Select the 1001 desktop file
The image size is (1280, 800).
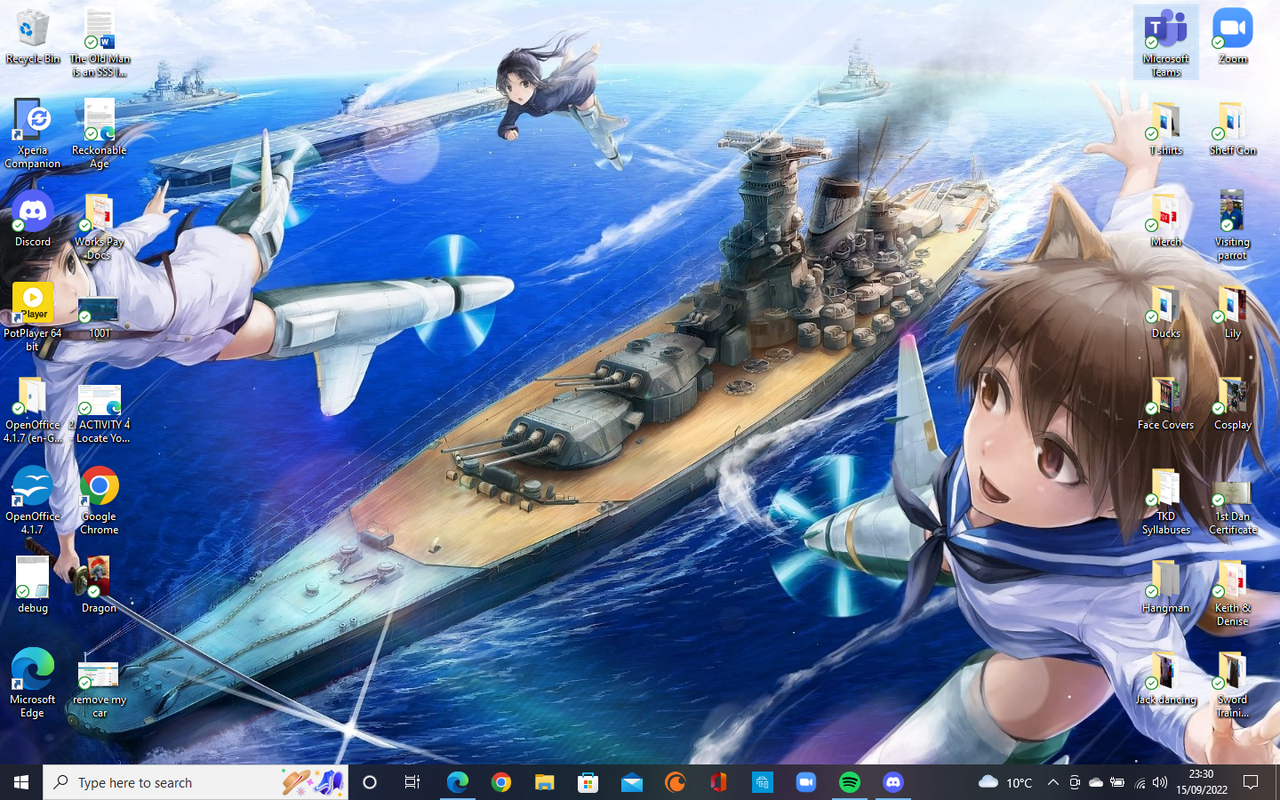click(99, 317)
